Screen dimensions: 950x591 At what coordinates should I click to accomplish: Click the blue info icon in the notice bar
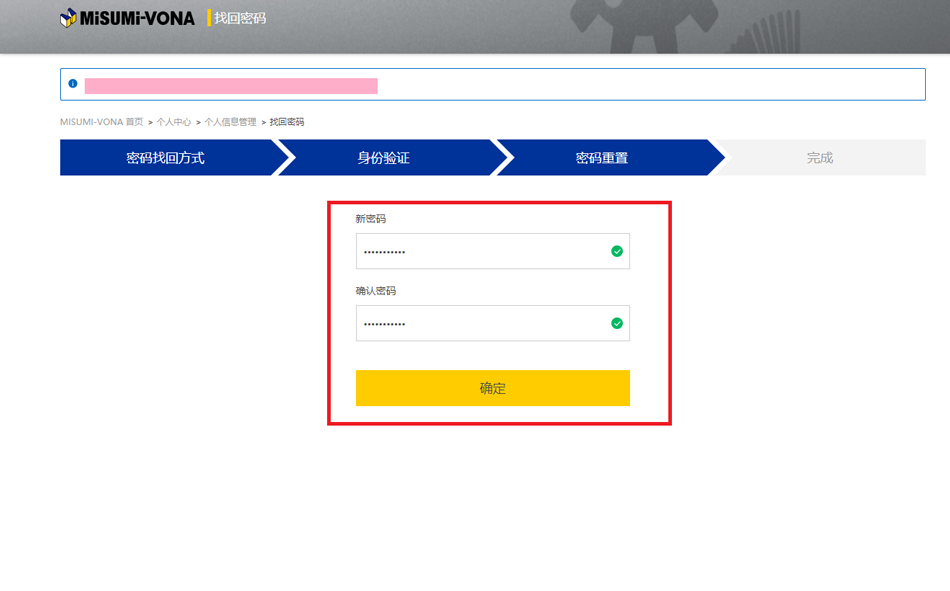click(73, 84)
